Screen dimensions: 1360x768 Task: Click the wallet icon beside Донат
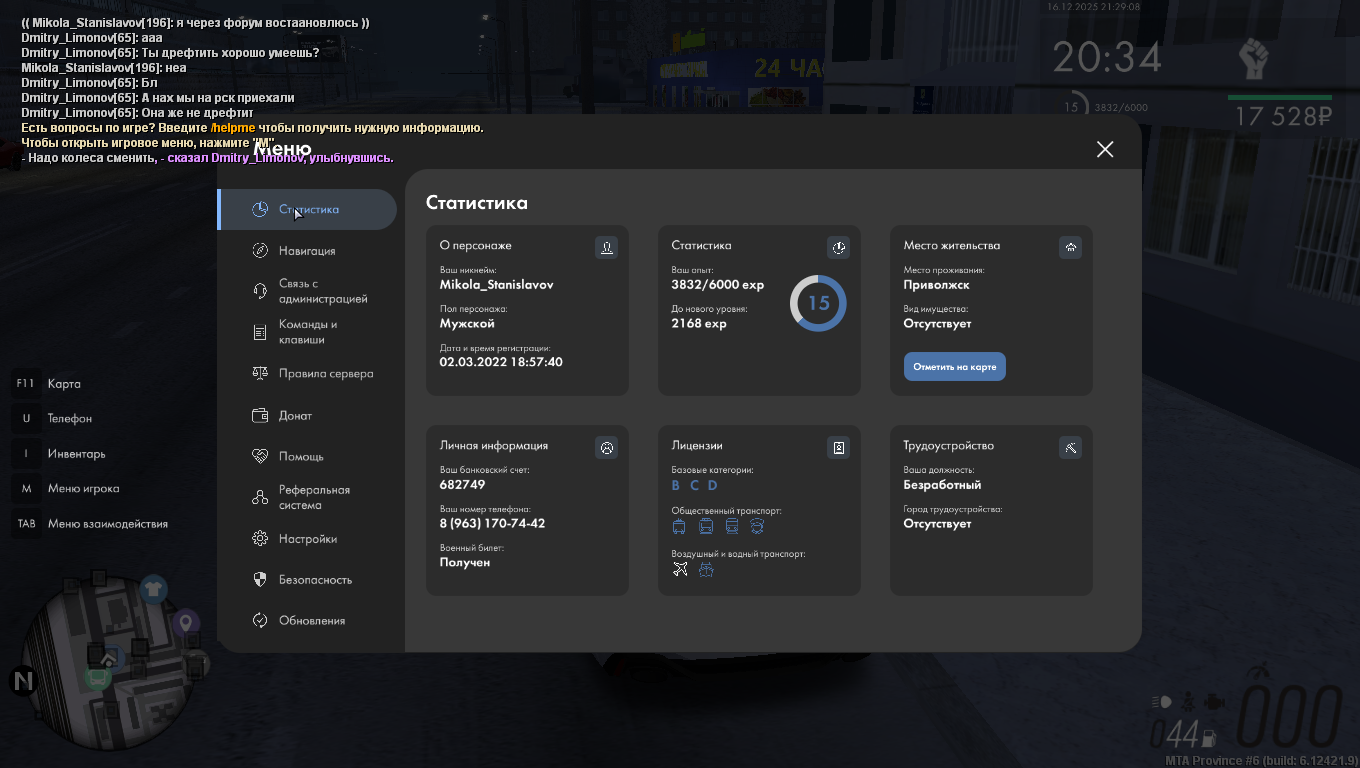point(260,415)
